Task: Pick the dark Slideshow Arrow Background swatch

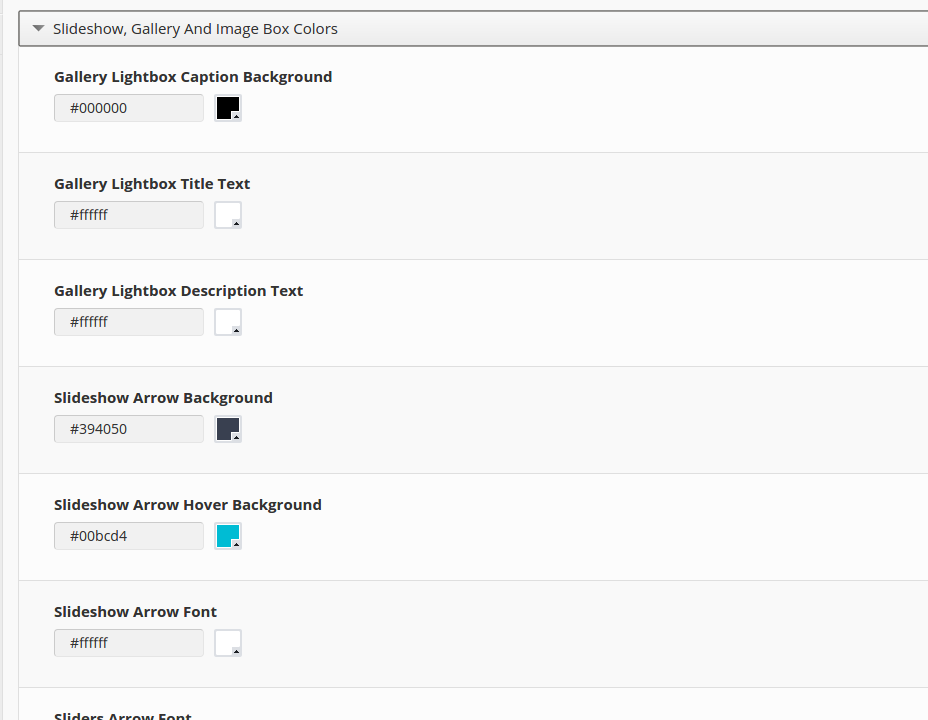Action: [x=228, y=429]
